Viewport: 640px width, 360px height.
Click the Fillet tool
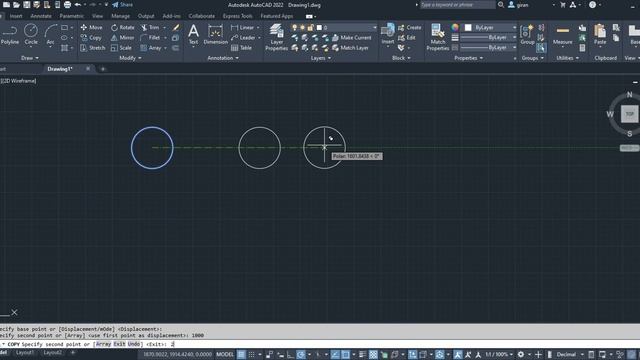[x=150, y=38]
